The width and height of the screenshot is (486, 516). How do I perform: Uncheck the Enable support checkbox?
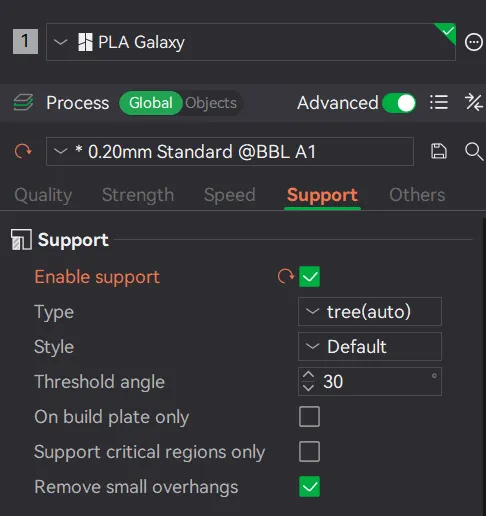click(x=309, y=277)
